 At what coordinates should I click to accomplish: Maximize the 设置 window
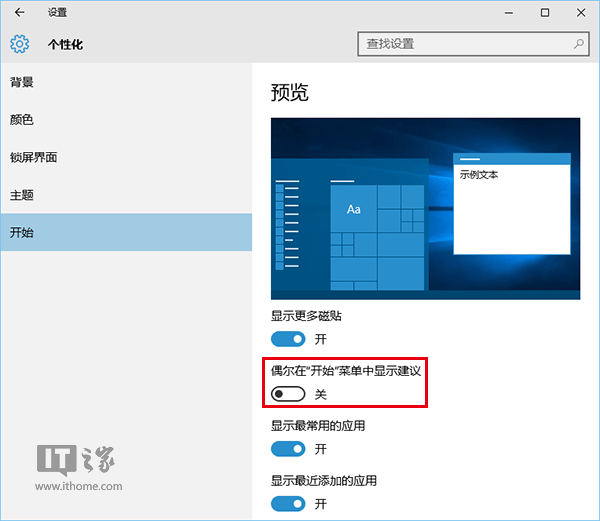(x=545, y=13)
